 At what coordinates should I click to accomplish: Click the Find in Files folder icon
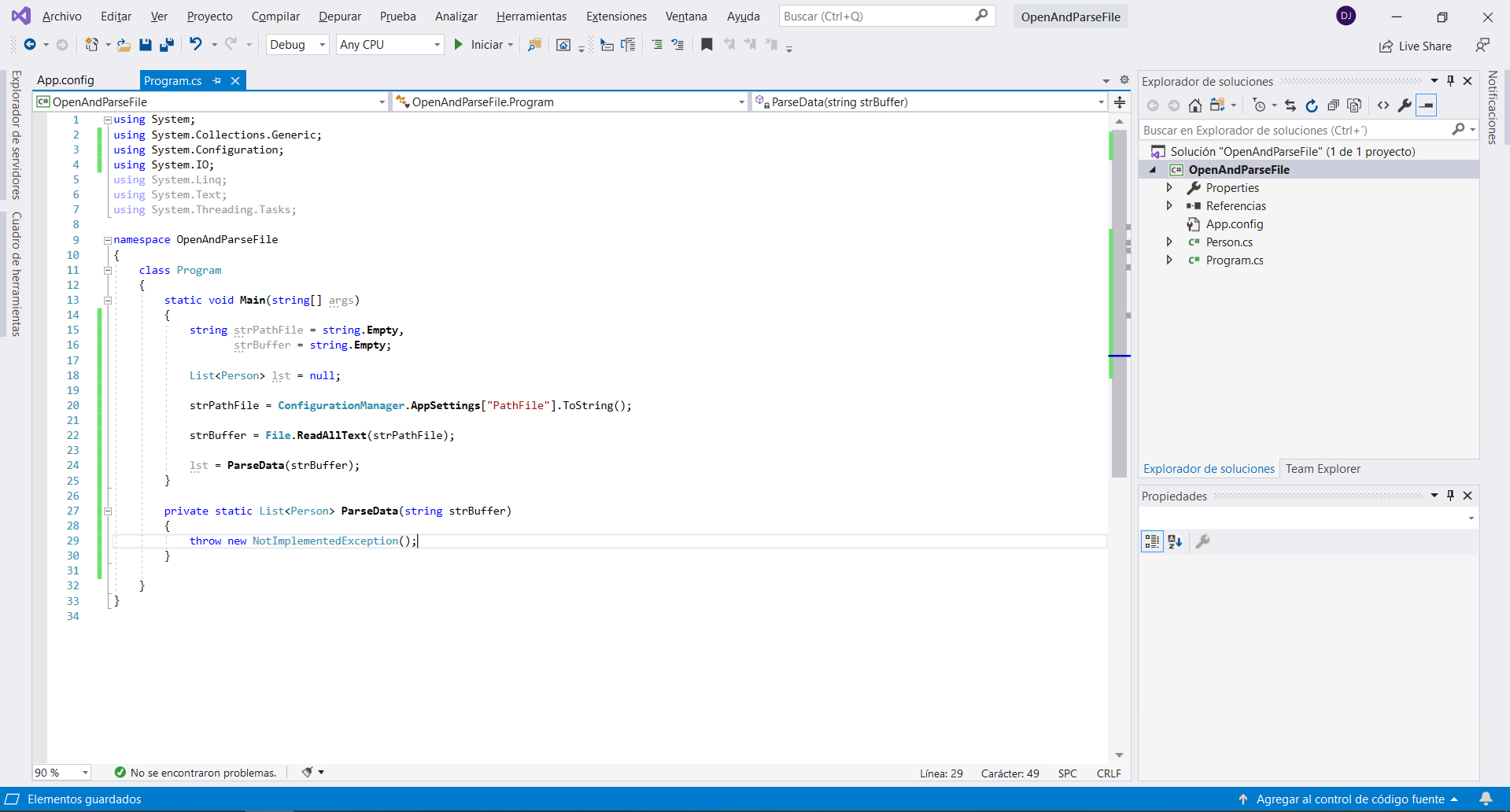pos(534,45)
